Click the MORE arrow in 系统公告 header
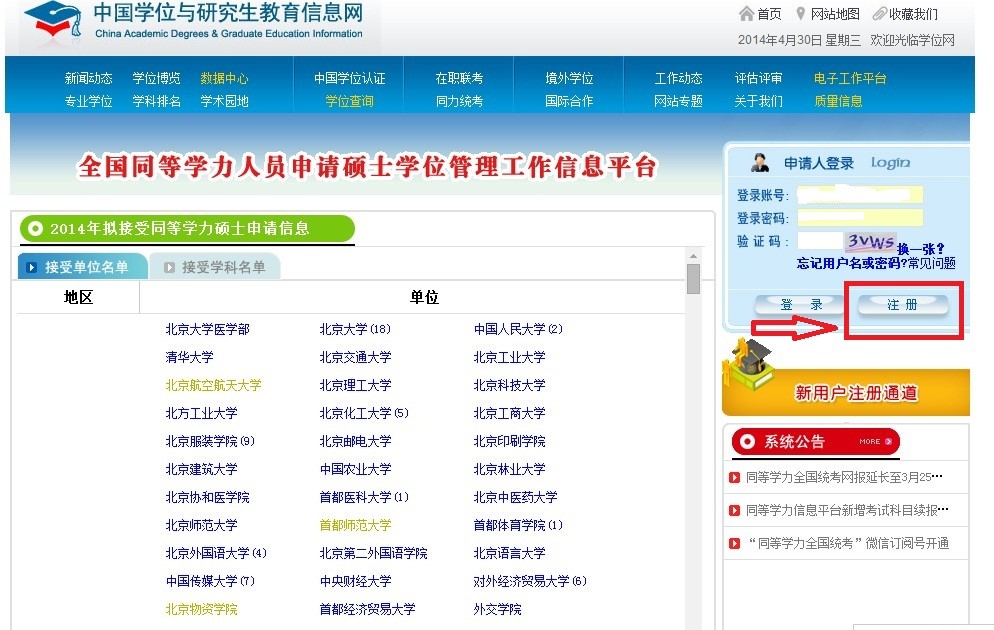The width and height of the screenshot is (994, 630). [888, 441]
